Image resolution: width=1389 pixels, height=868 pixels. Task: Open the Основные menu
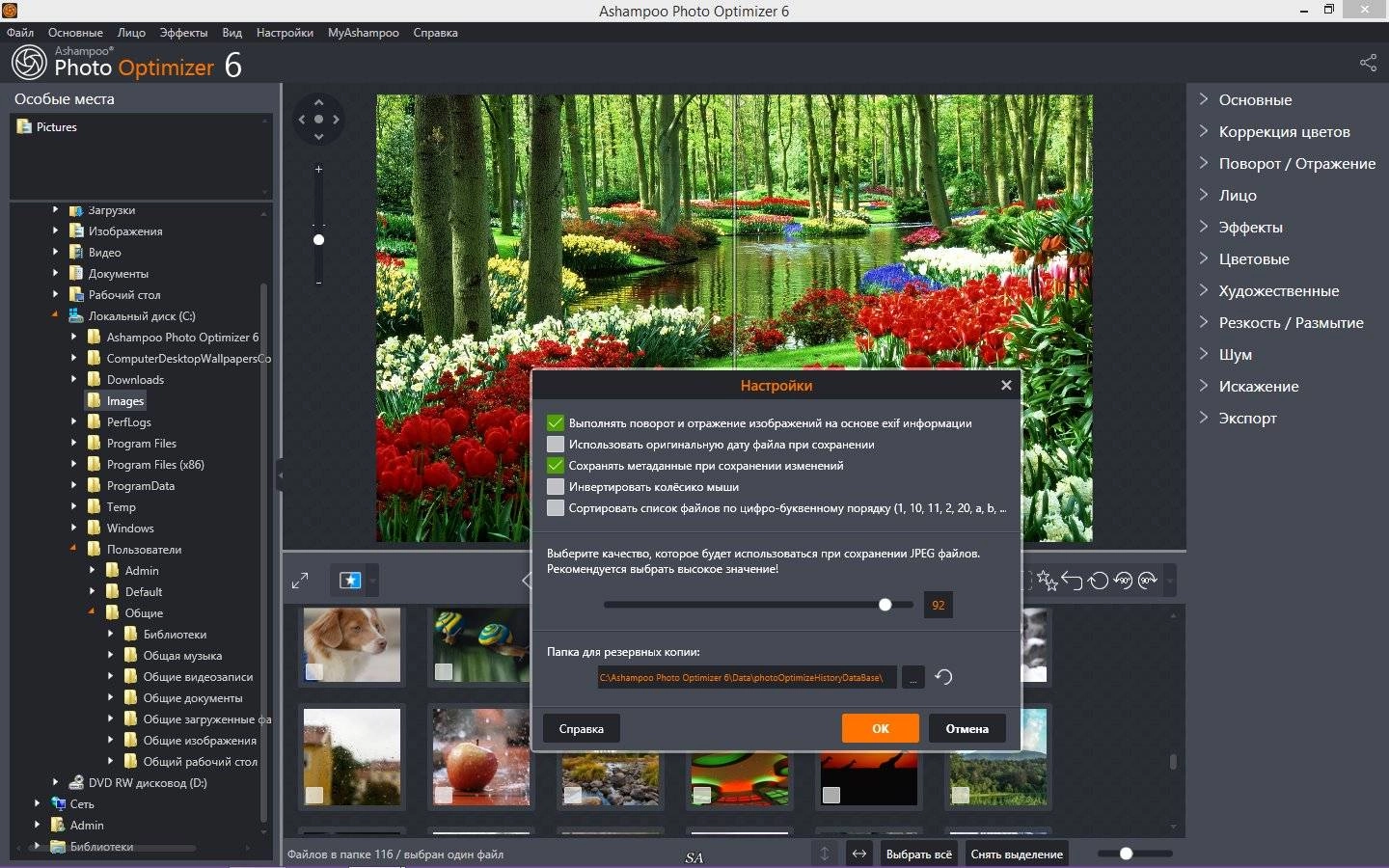pos(75,32)
